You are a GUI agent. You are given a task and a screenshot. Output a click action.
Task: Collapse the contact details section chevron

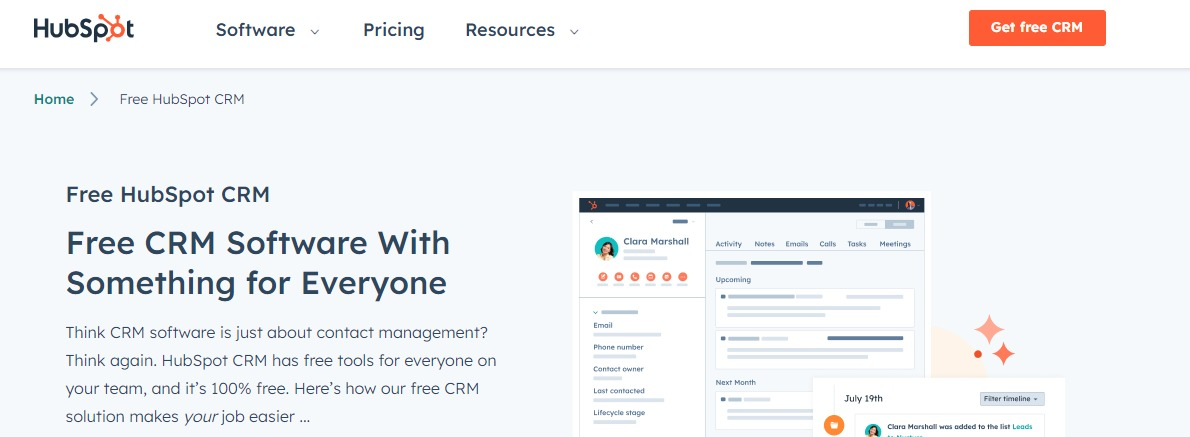(595, 312)
